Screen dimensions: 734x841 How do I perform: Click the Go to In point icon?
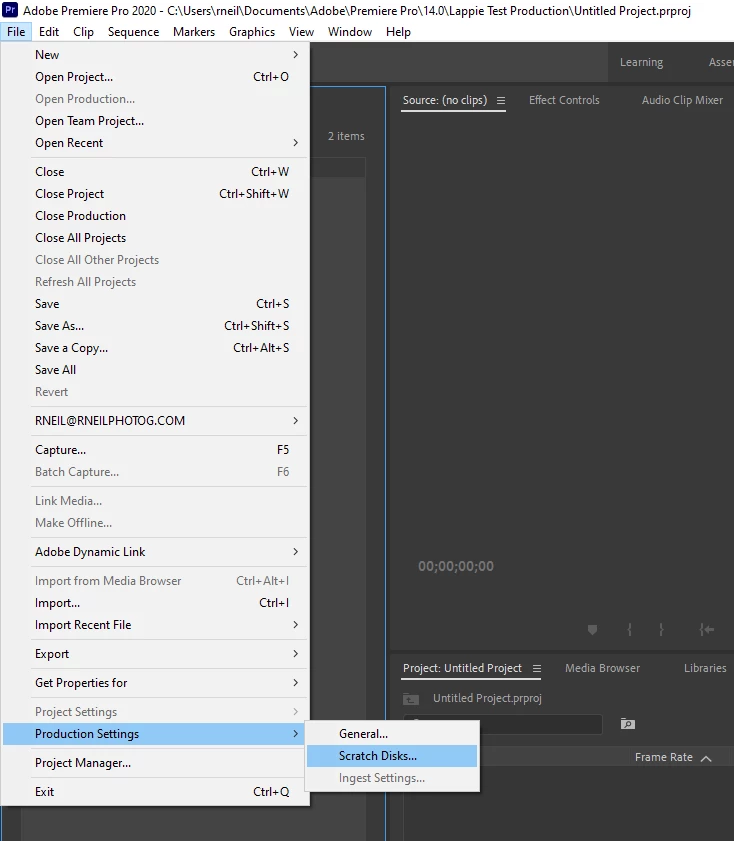(707, 629)
